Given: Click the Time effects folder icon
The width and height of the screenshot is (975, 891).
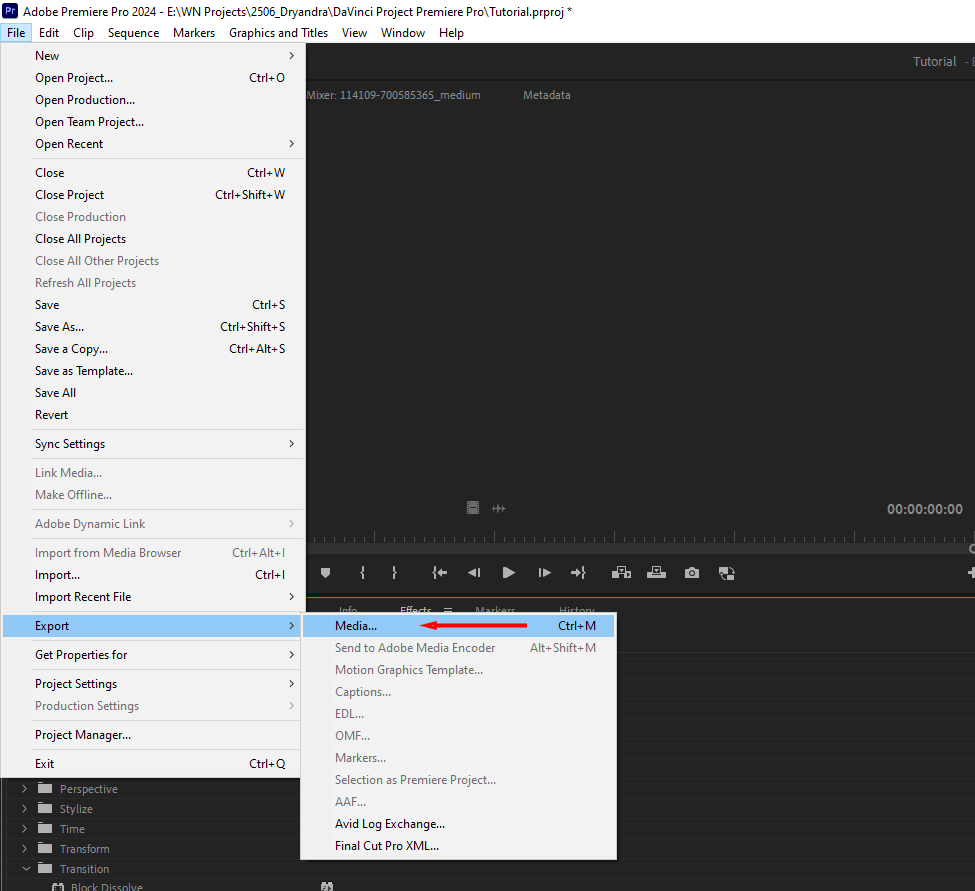Looking at the screenshot, I should point(45,828).
